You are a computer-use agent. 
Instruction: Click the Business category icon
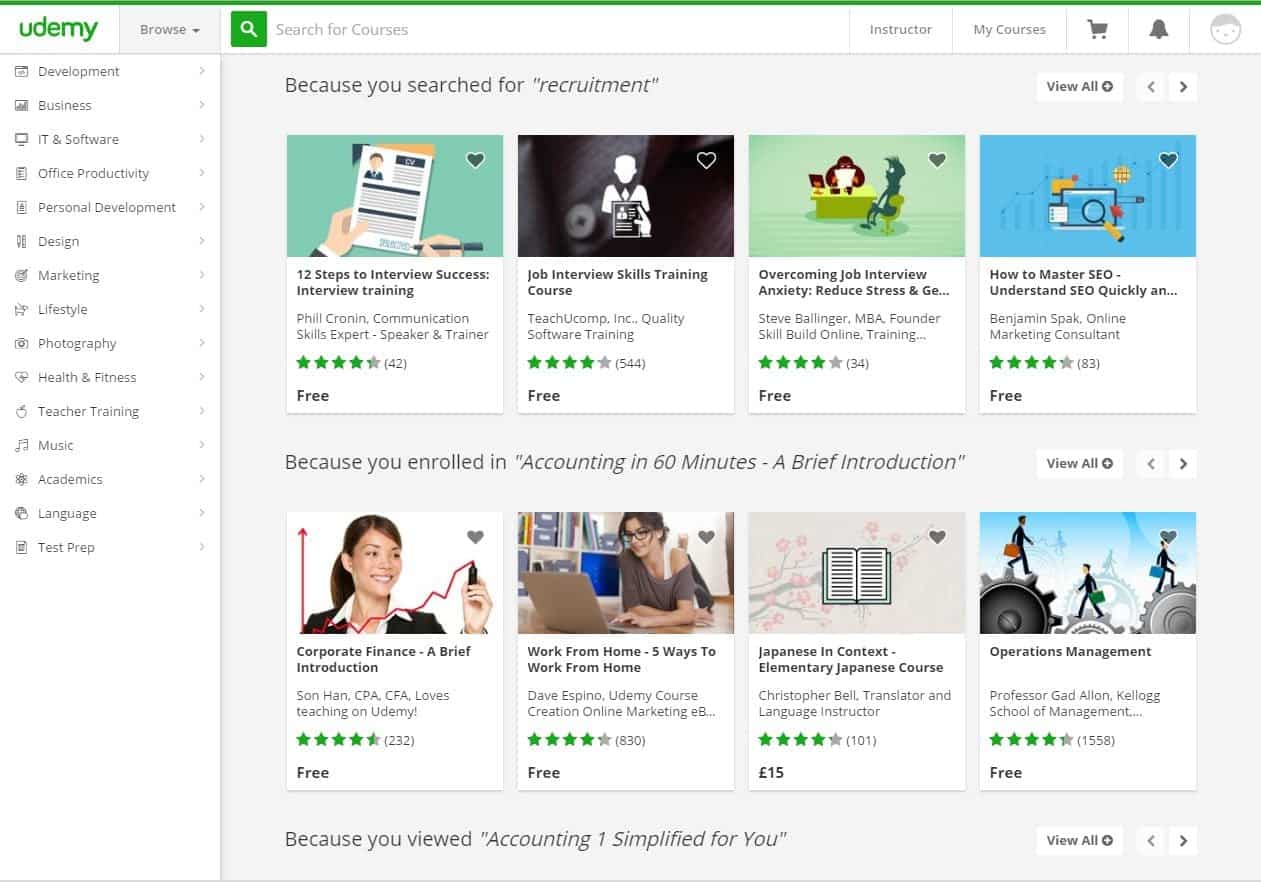21,105
